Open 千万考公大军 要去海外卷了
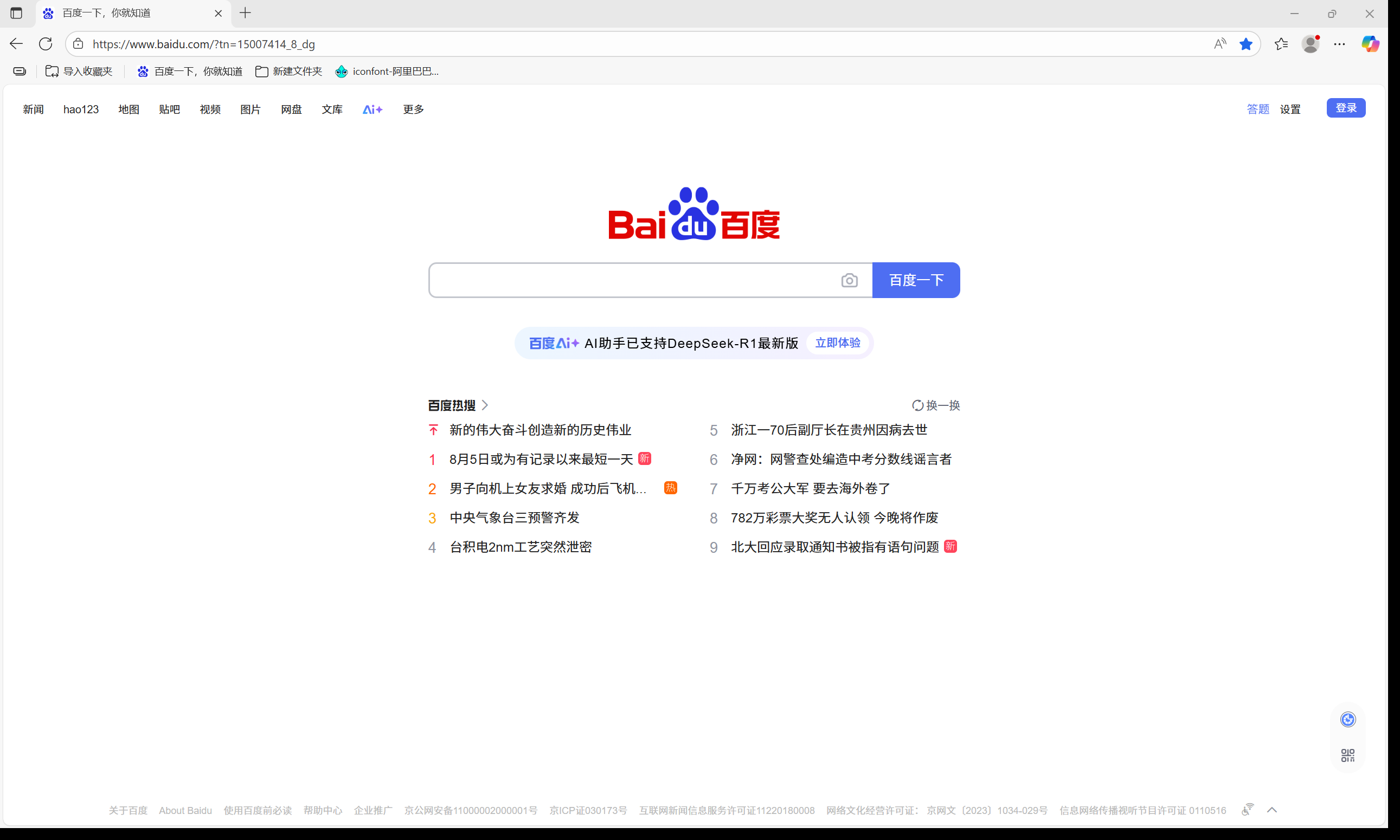 point(811,488)
